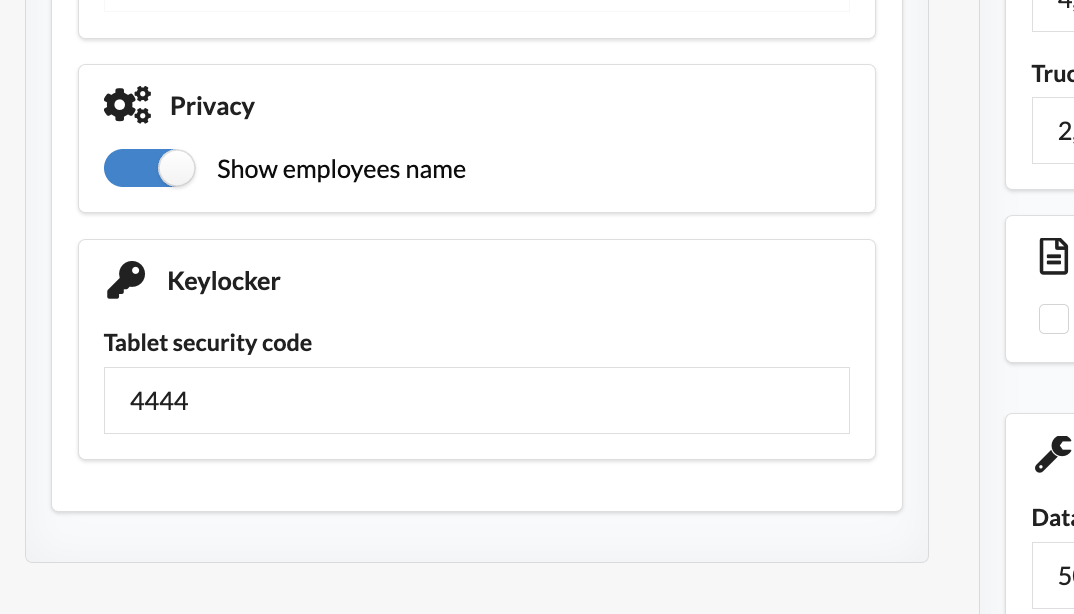Image resolution: width=1074 pixels, height=614 pixels.
Task: Click the Keylocker key icon
Action: 126,281
